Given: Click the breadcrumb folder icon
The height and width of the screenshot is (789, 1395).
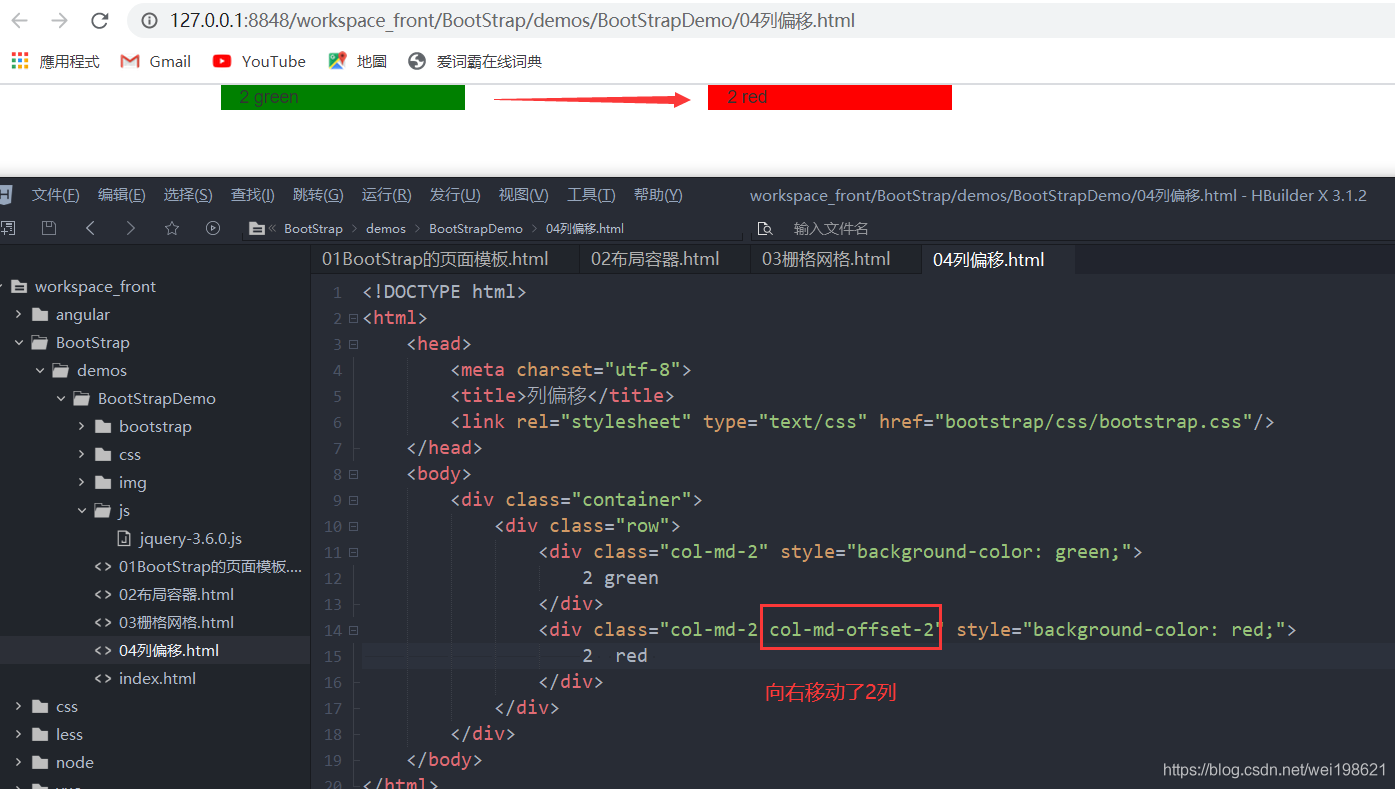Looking at the screenshot, I should (257, 229).
